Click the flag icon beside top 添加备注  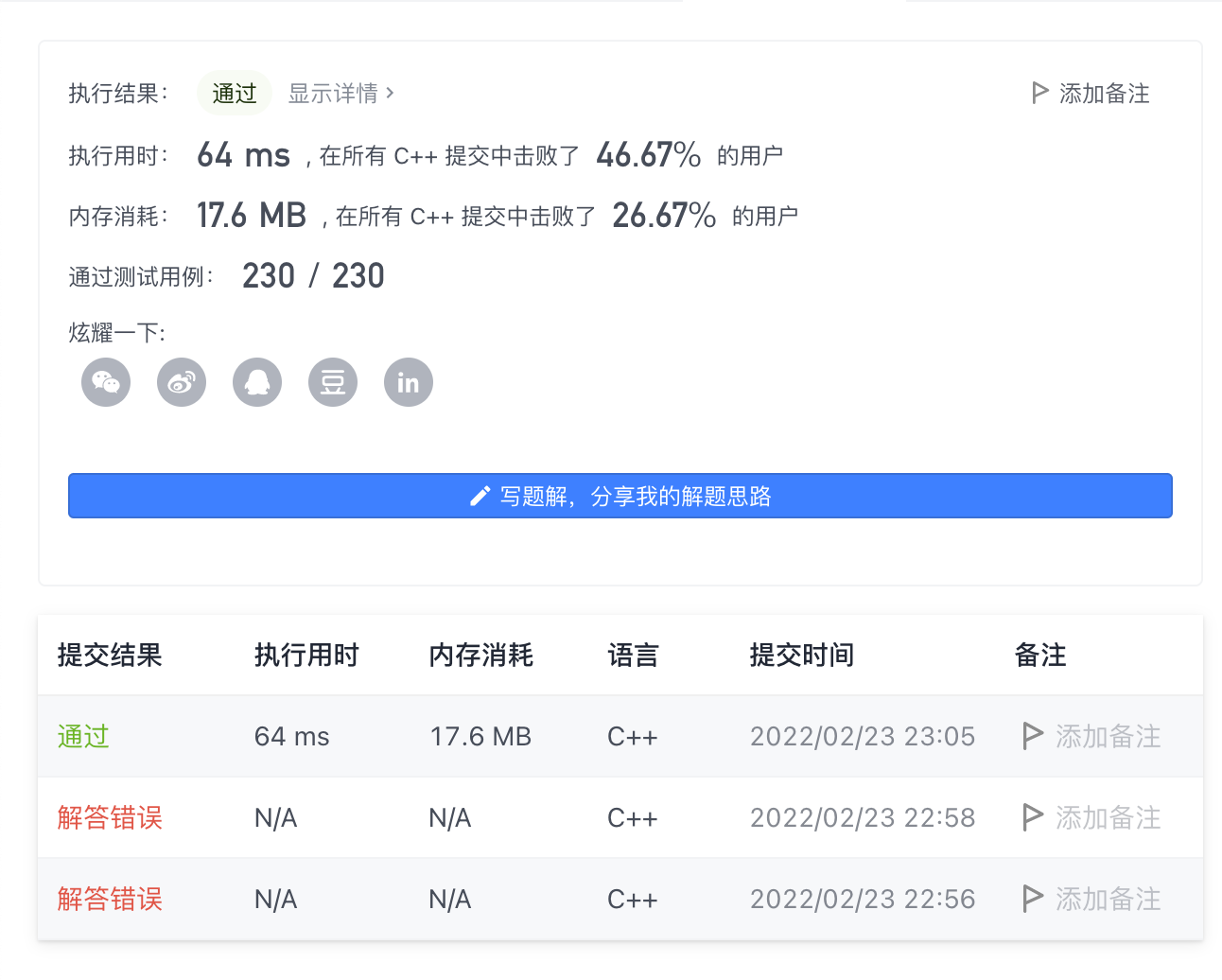click(1039, 93)
